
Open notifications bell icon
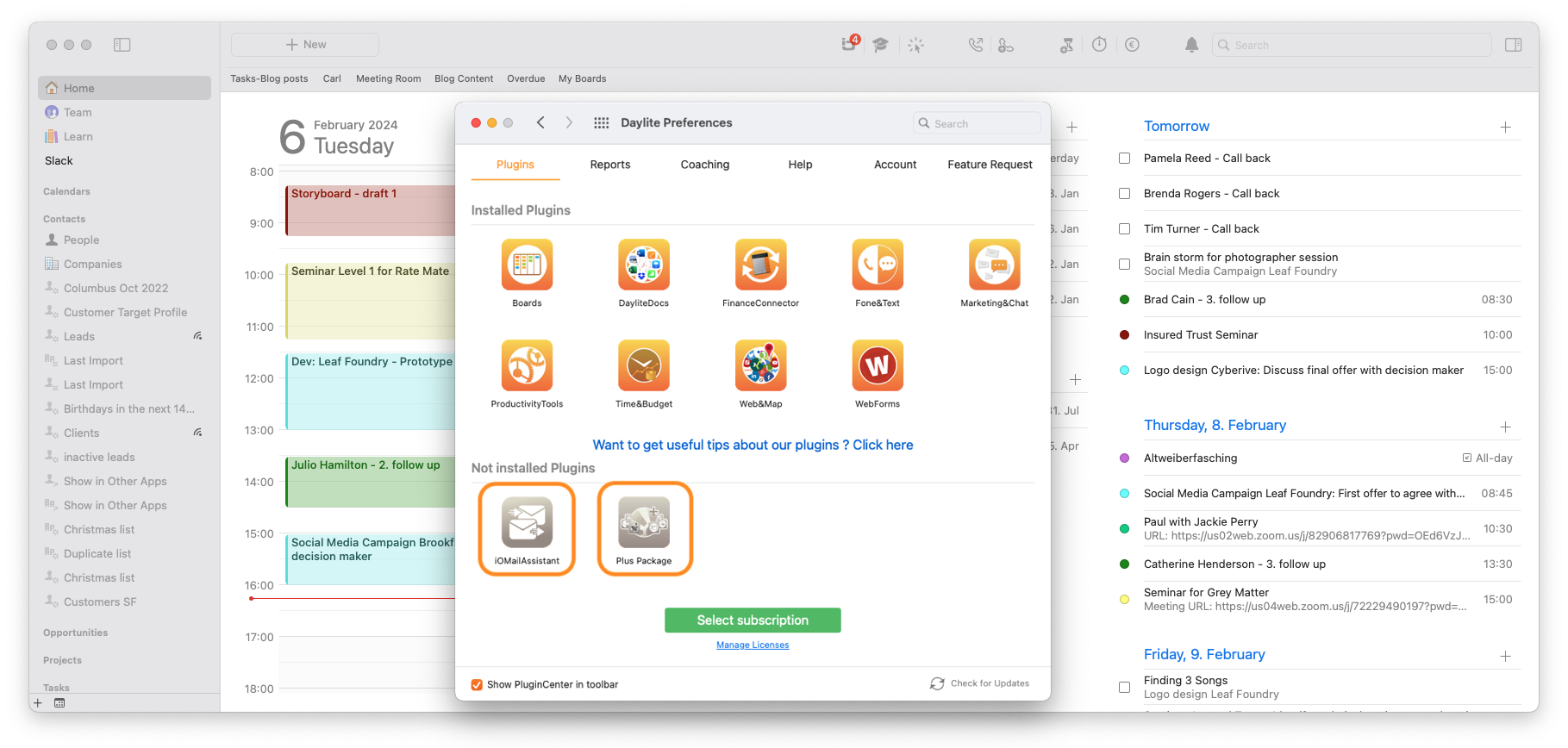pyautogui.click(x=1191, y=45)
